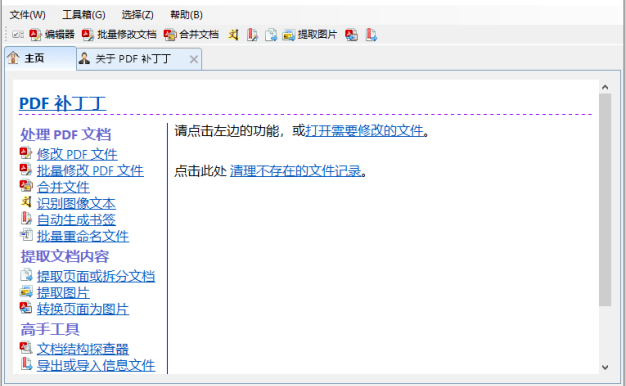Click the extract pages toolbar icon
The height and width of the screenshot is (386, 626).
[271, 35]
